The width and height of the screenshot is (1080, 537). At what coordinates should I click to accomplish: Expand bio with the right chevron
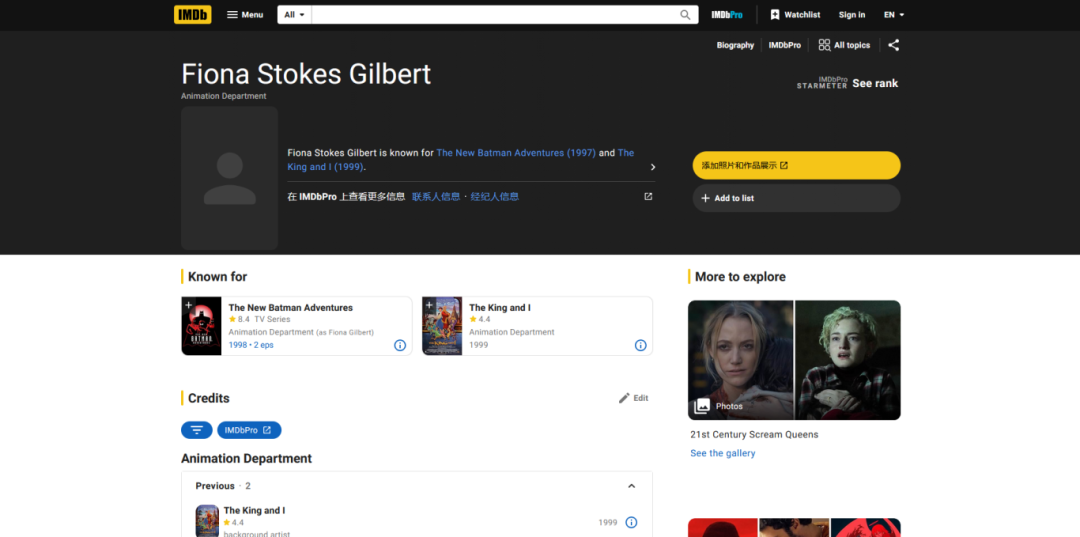tap(652, 167)
